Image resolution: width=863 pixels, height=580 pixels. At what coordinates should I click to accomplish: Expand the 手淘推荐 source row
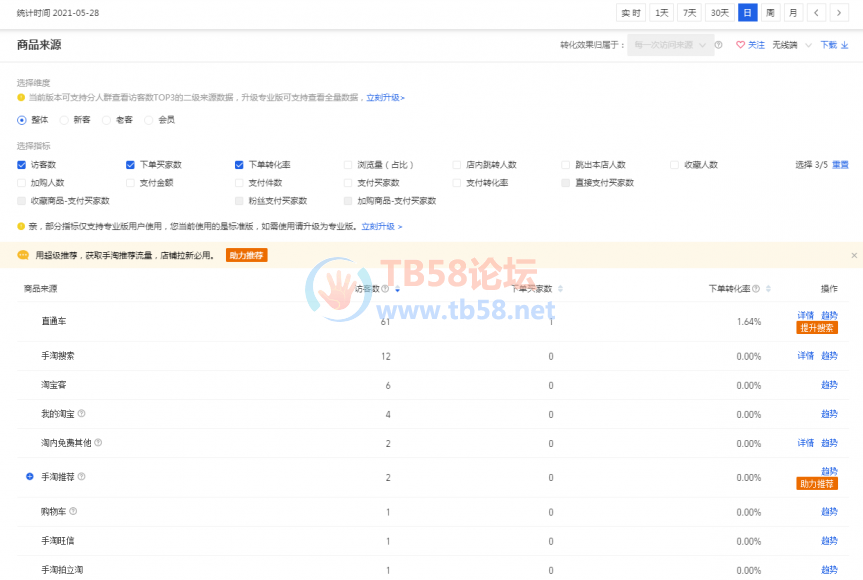(x=29, y=477)
